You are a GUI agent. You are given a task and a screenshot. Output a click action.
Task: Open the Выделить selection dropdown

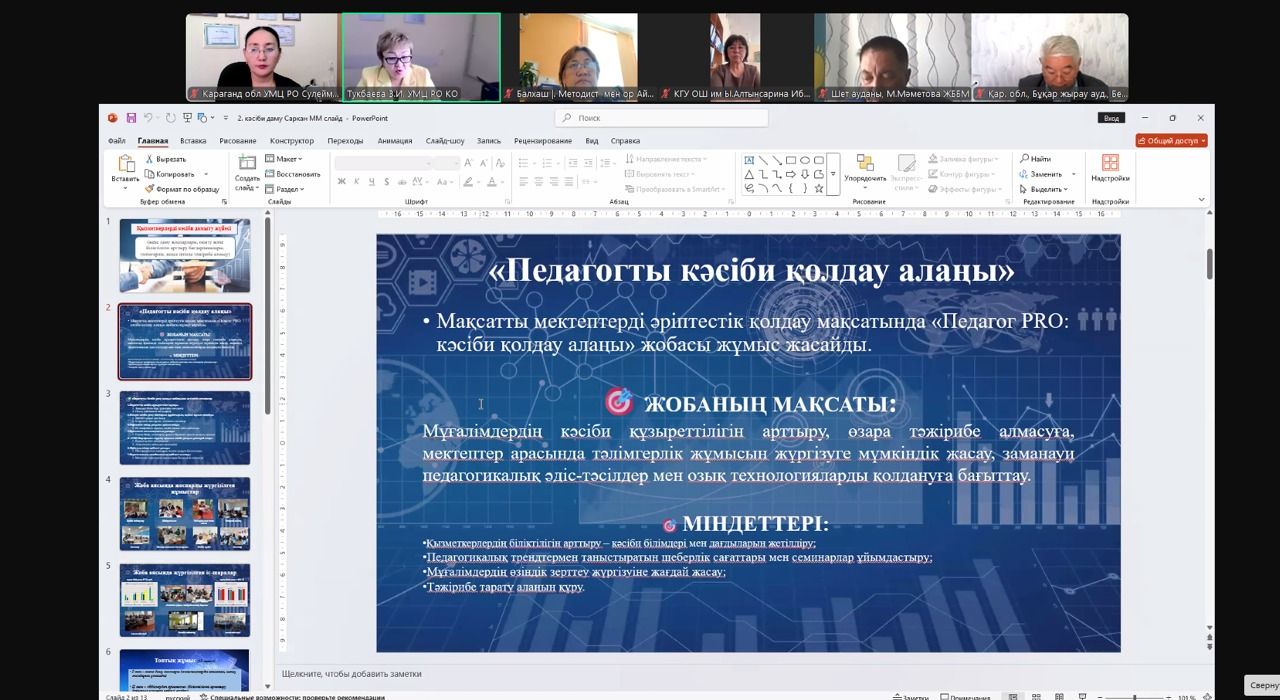tap(1043, 188)
